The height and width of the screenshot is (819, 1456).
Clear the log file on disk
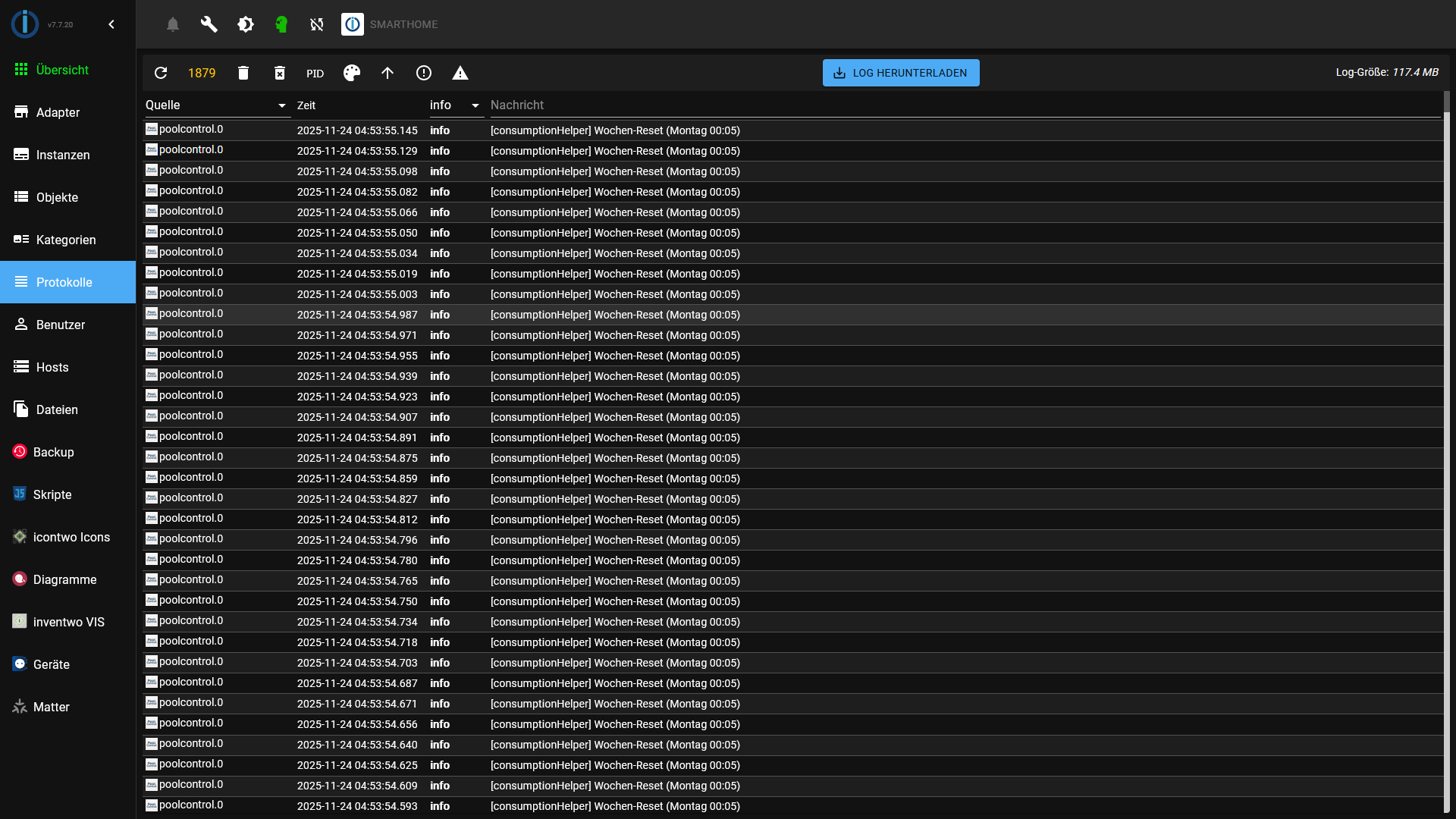[279, 73]
